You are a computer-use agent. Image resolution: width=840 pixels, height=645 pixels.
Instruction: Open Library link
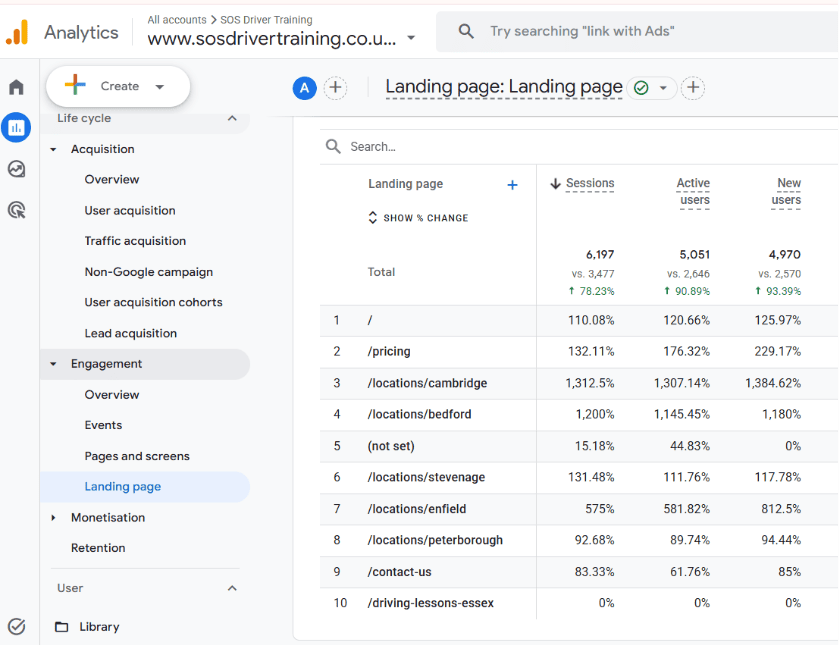99,627
